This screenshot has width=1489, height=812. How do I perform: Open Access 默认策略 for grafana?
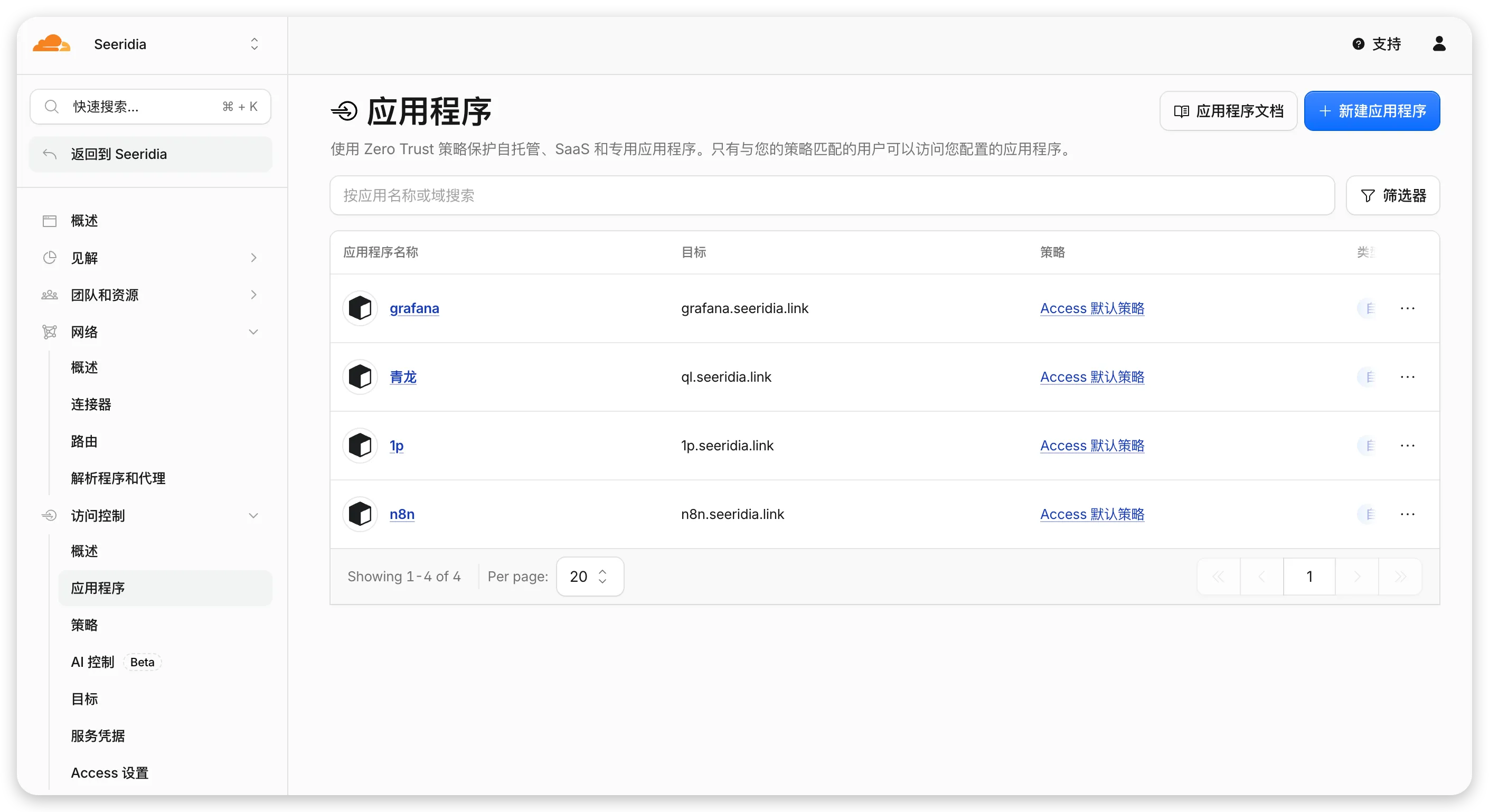pos(1092,309)
